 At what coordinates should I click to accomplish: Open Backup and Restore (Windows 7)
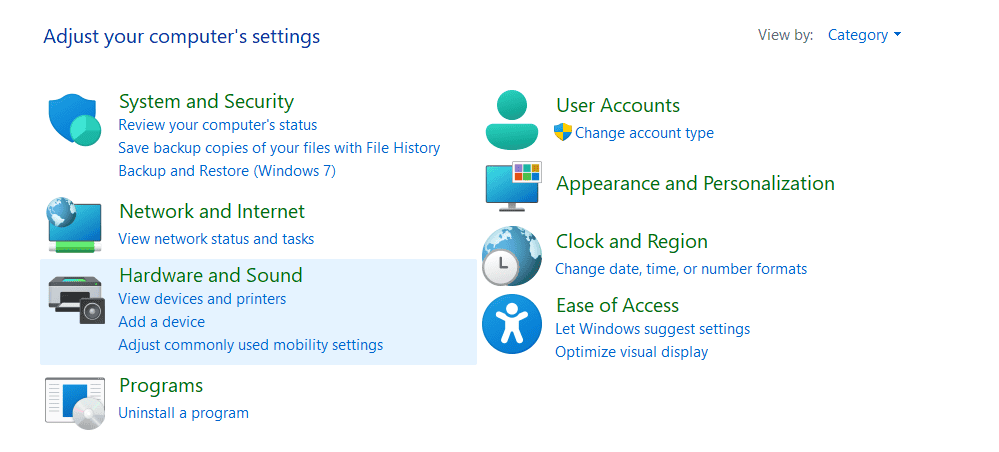227,171
